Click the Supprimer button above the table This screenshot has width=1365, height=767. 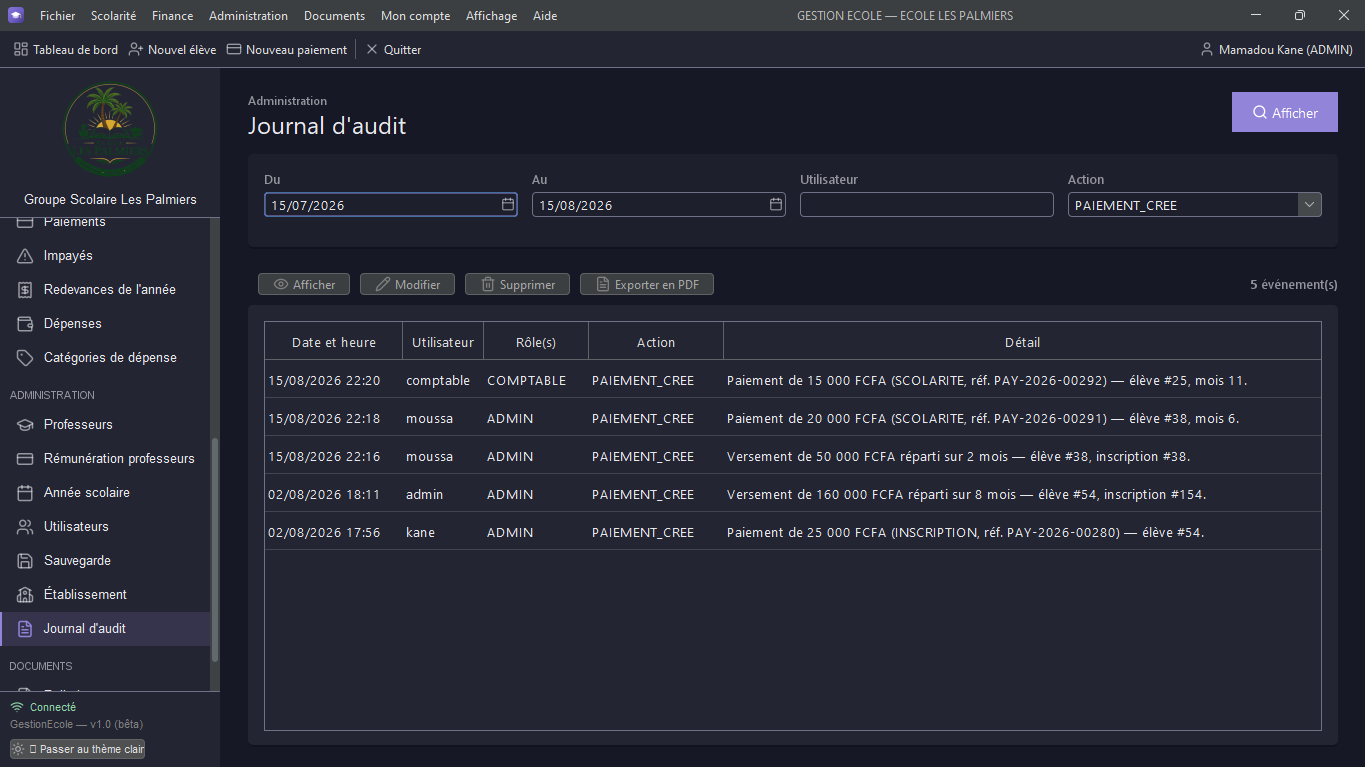click(x=518, y=285)
